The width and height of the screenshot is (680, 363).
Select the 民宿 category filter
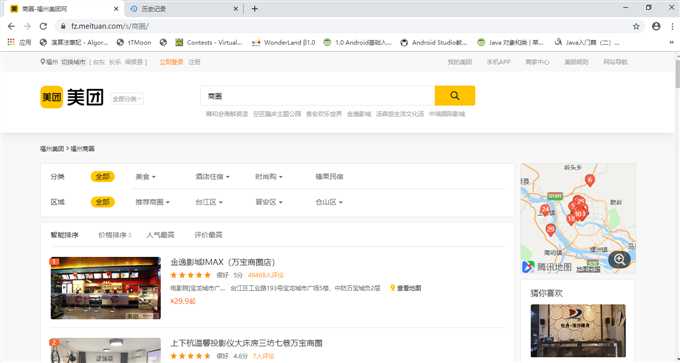point(330,177)
